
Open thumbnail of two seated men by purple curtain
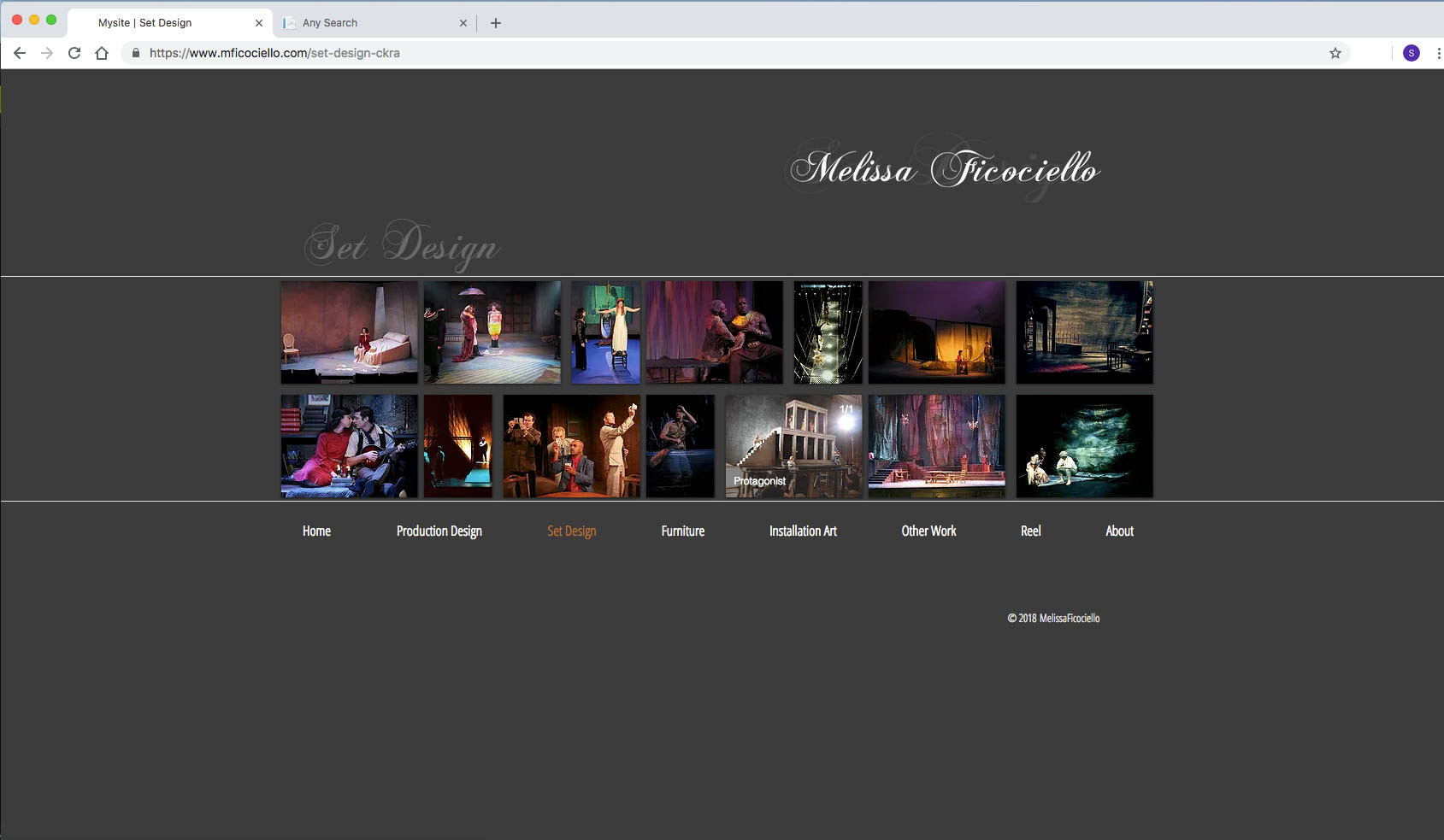715,332
